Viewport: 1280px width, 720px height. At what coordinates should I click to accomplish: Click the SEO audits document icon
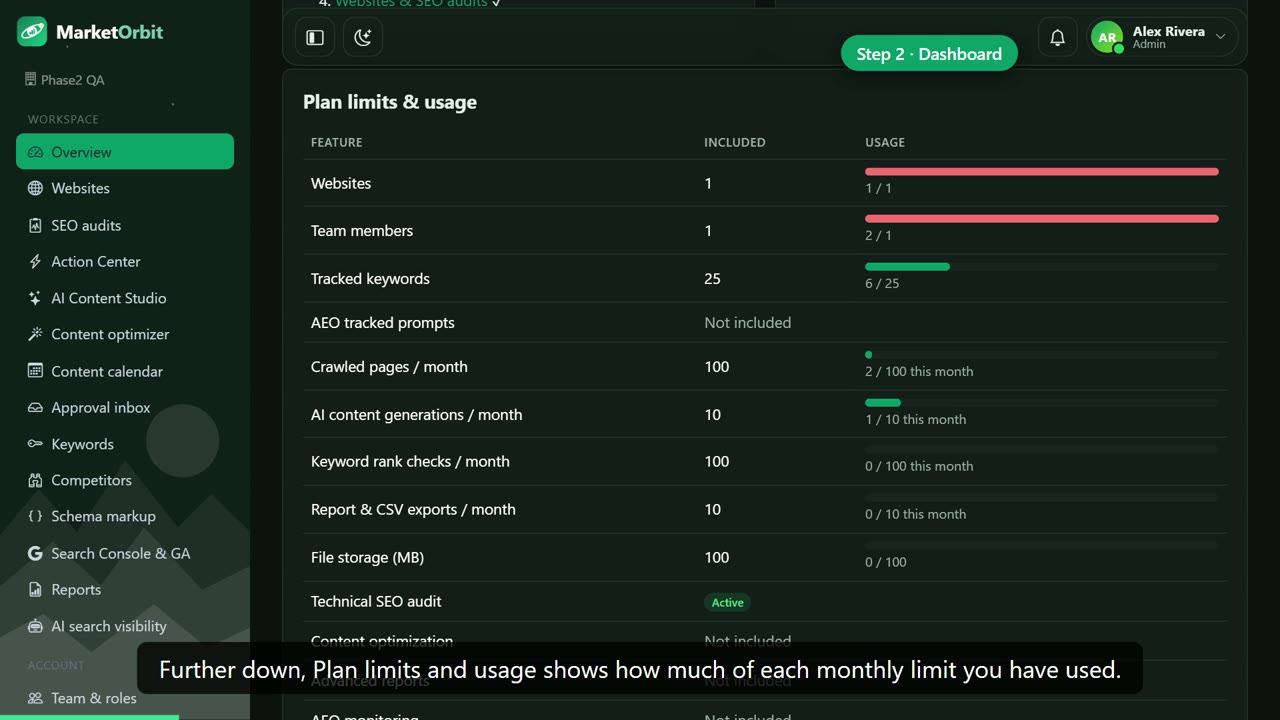tap(36, 225)
